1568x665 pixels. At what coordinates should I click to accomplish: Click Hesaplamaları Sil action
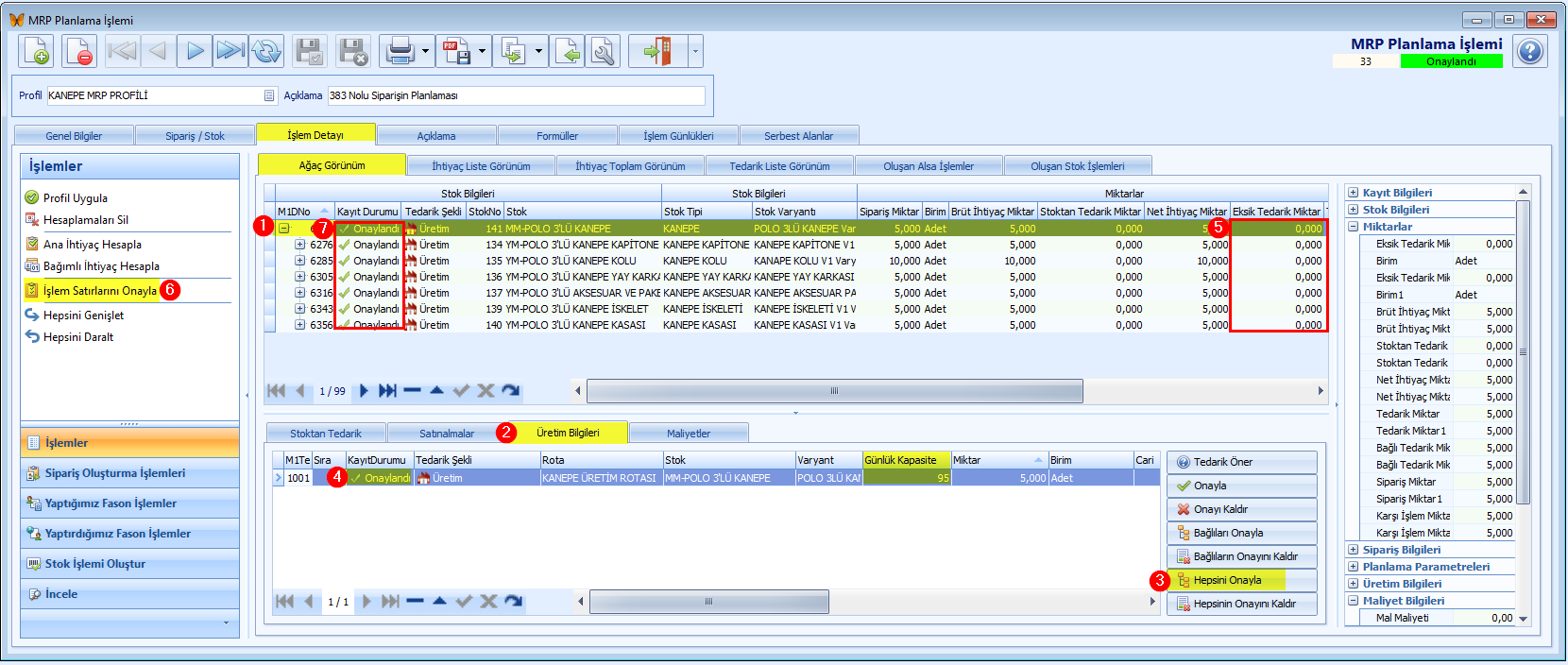(x=86, y=220)
